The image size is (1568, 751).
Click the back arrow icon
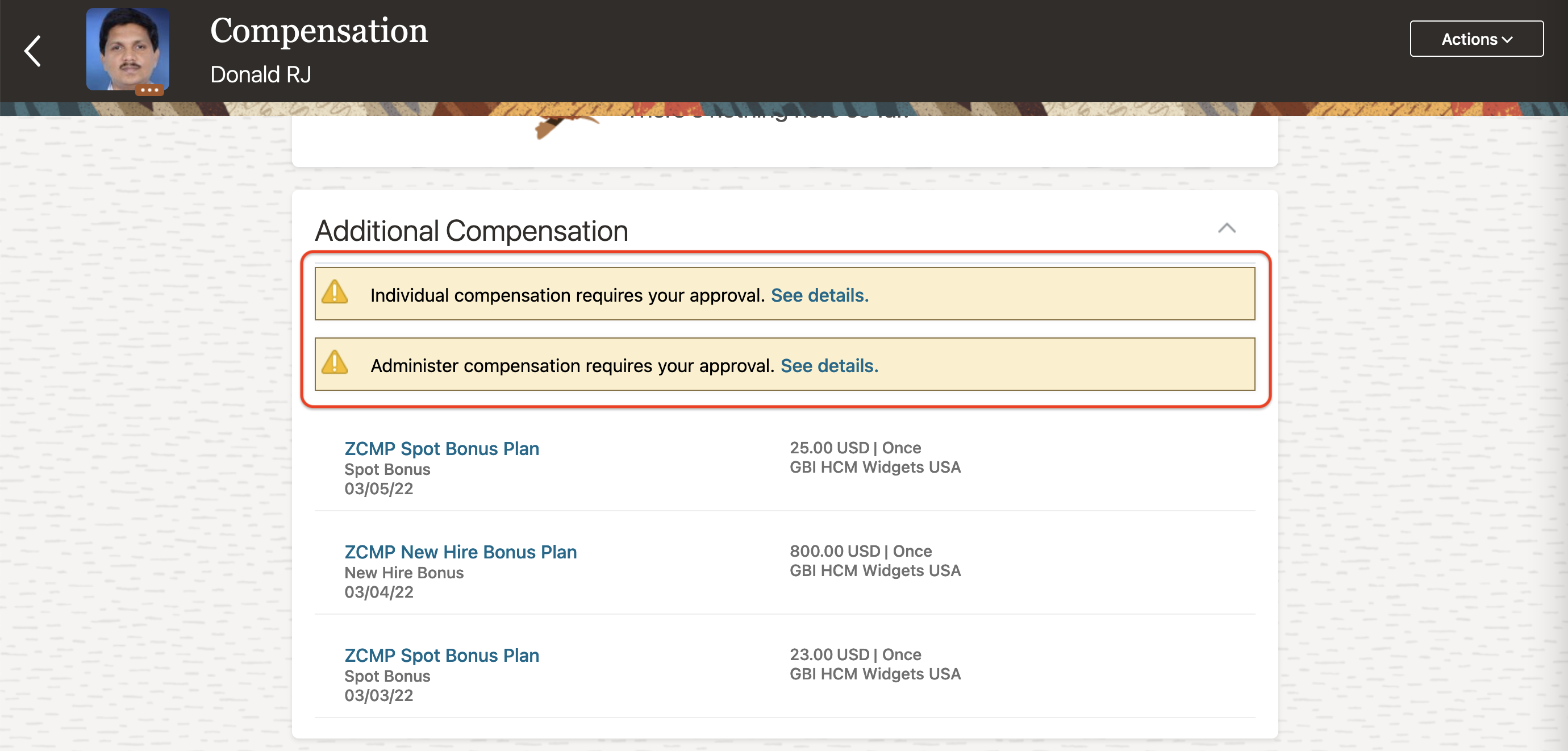click(x=33, y=51)
